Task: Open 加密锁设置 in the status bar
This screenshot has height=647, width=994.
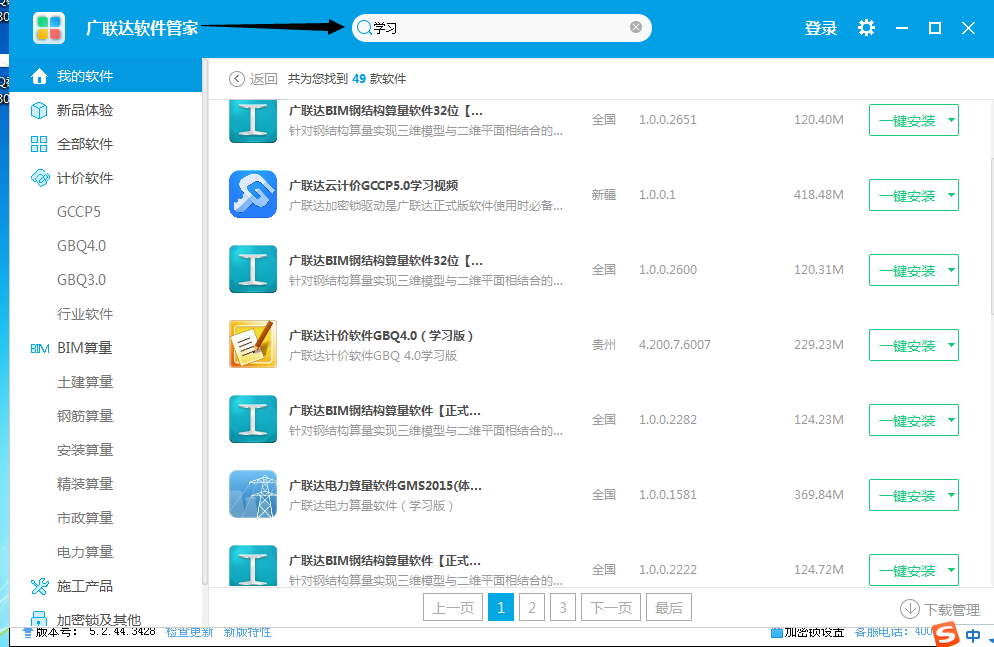Action: [808, 632]
